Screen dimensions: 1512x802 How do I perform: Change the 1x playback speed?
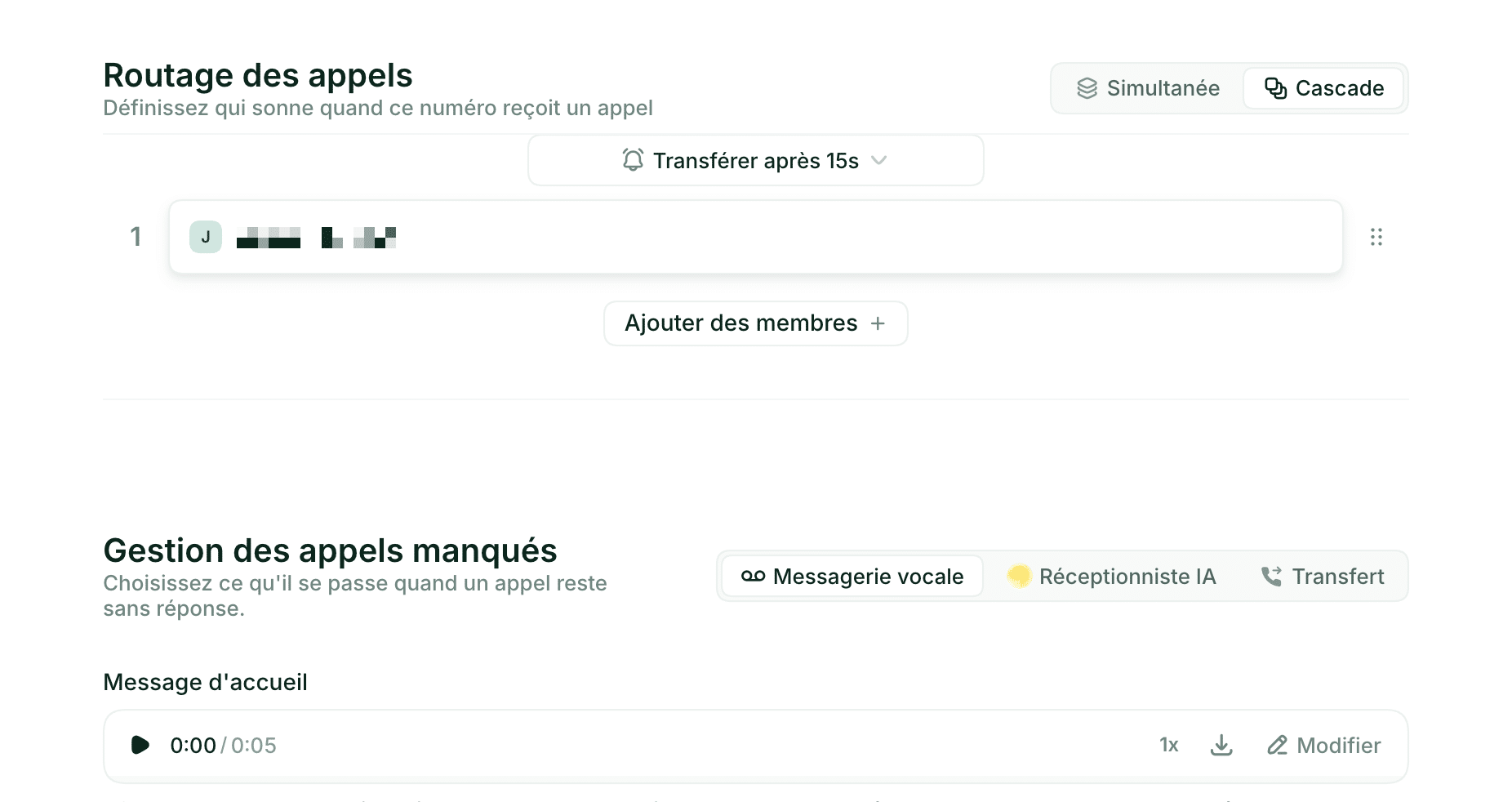1169,745
